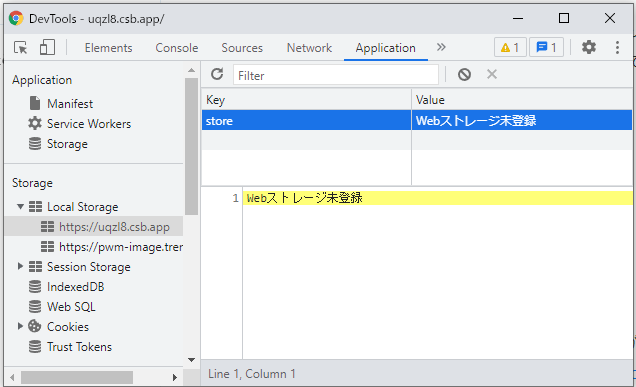Click the Line 1, Column 1 status
This screenshot has width=636, height=387.
tap(251, 374)
